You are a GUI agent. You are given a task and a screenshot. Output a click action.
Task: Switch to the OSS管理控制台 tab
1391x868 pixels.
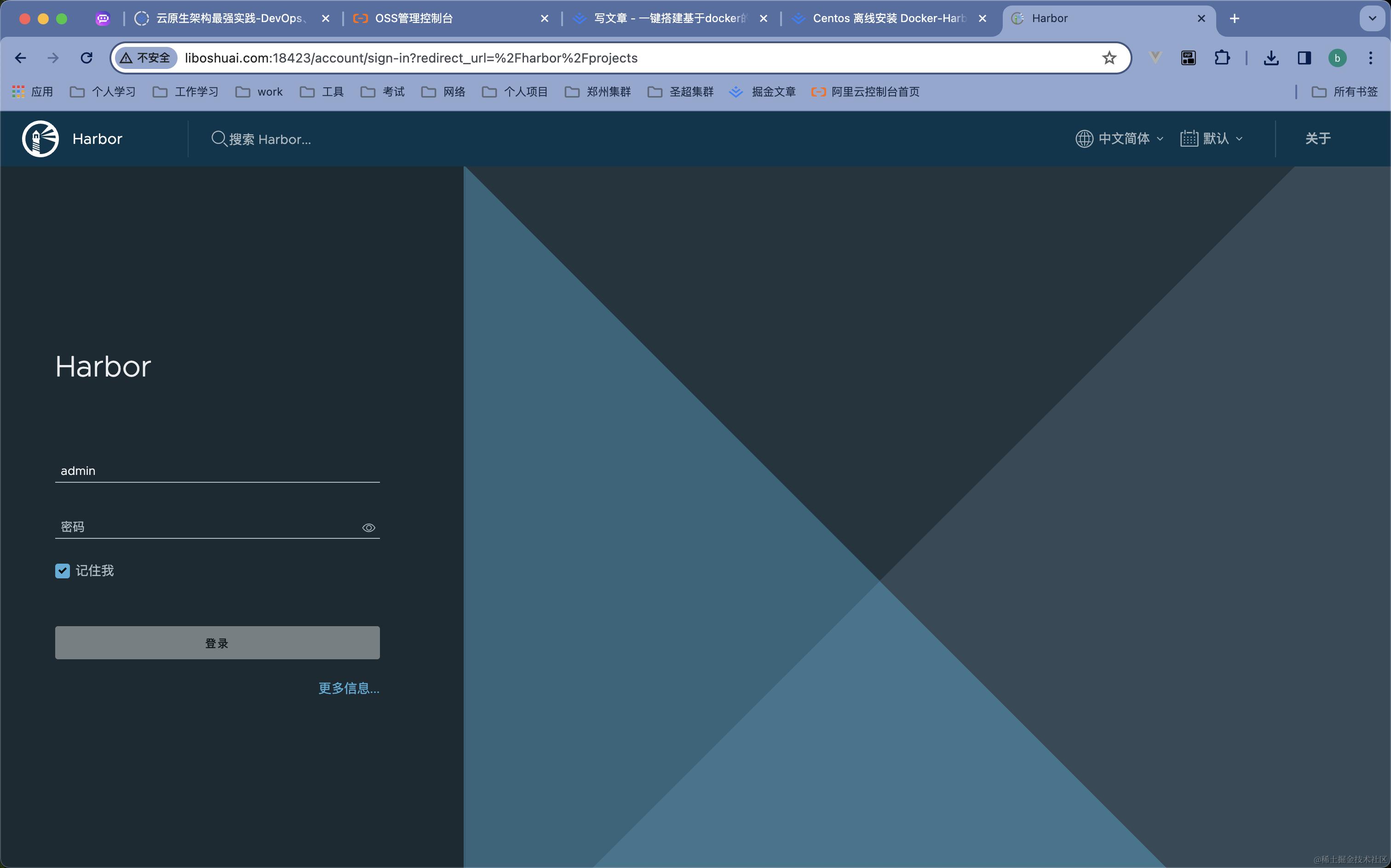pyautogui.click(x=414, y=18)
